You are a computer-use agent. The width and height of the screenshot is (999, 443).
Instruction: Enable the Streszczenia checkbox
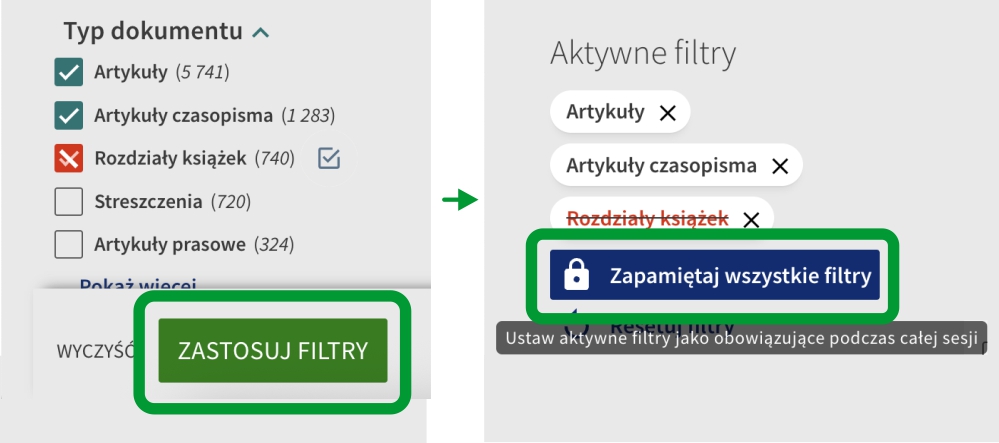pyautogui.click(x=68, y=202)
